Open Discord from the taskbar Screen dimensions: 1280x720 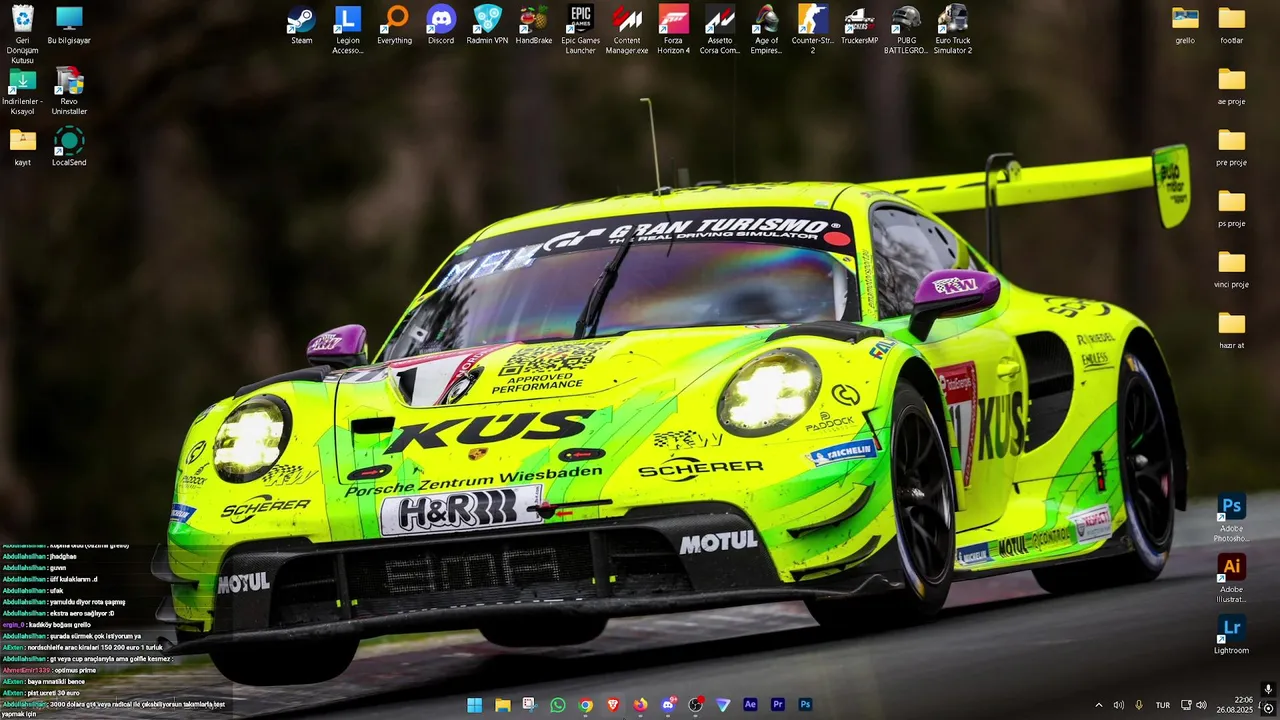tap(668, 705)
